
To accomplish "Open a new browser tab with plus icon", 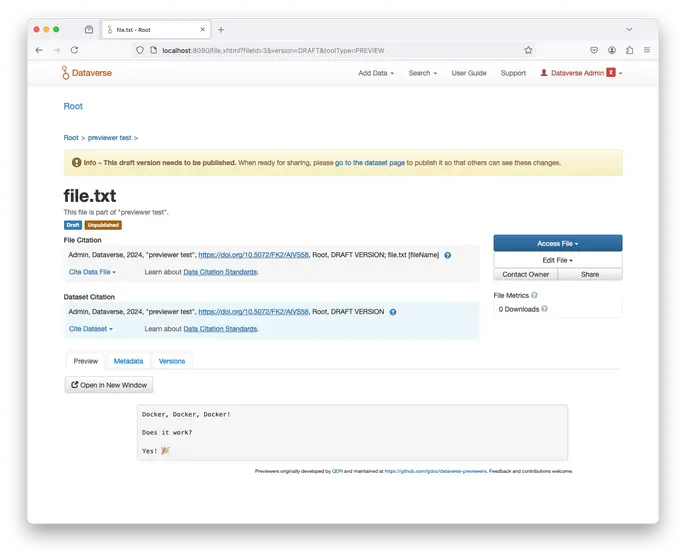I will click(x=221, y=30).
